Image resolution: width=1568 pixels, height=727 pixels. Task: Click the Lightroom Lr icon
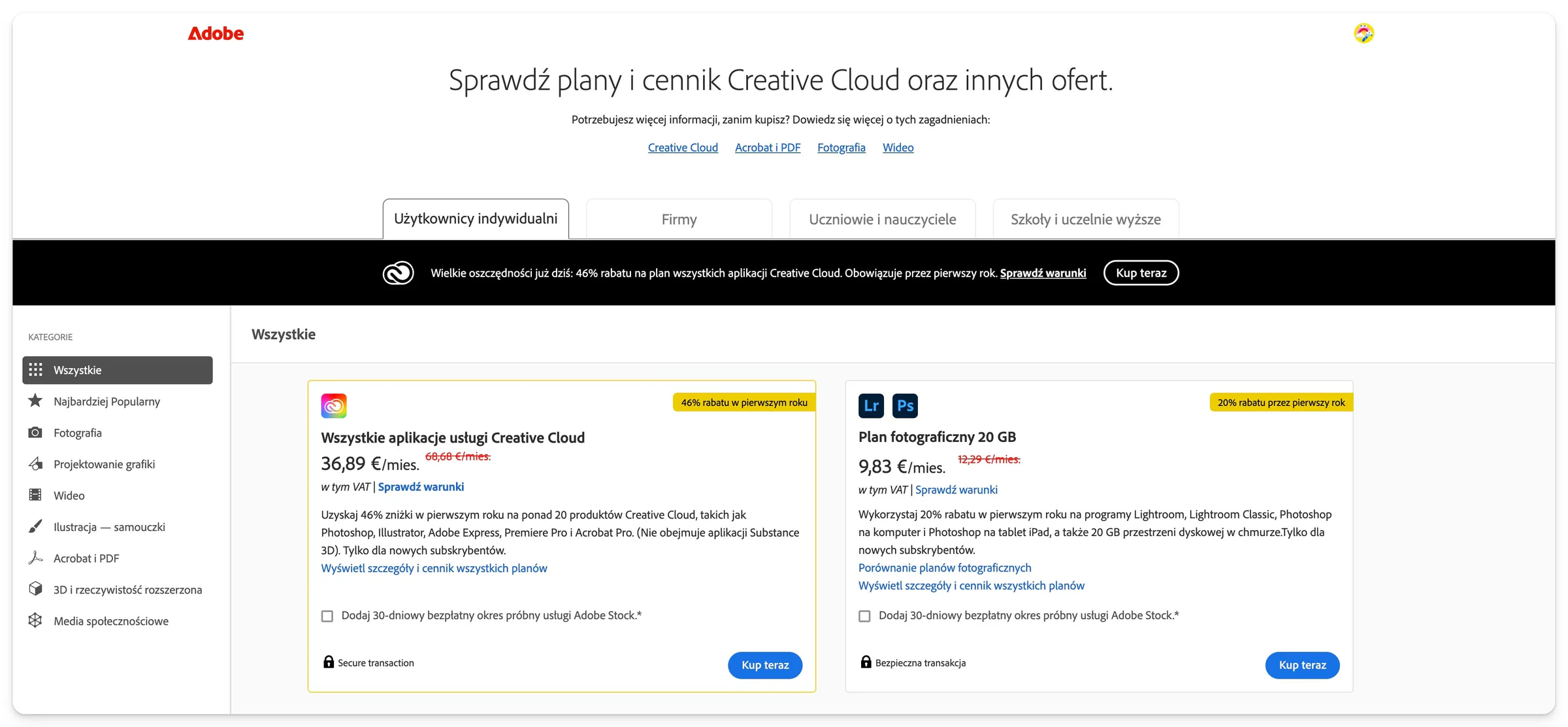point(871,405)
